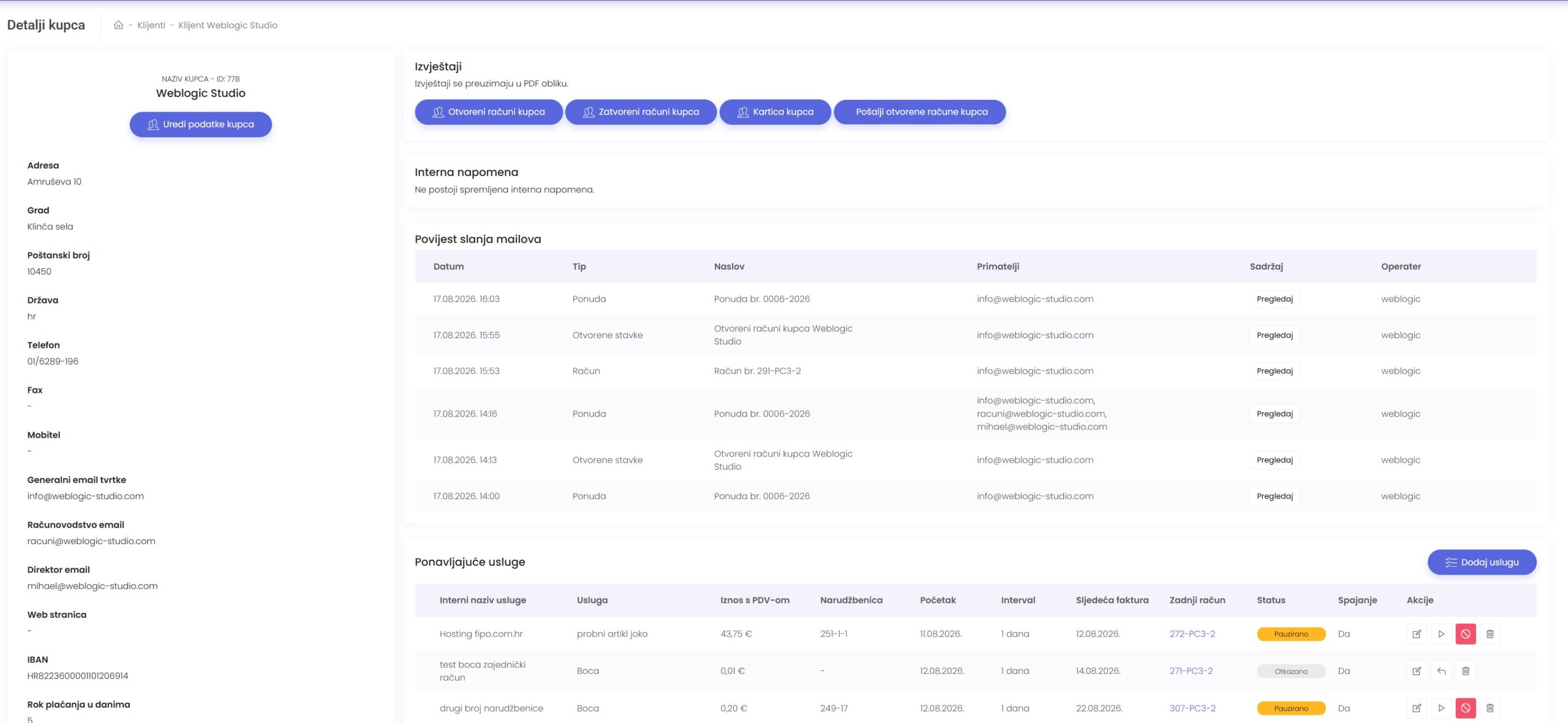Click the Interni naziv usluge column header
This screenshot has width=1568, height=723.
click(x=483, y=600)
